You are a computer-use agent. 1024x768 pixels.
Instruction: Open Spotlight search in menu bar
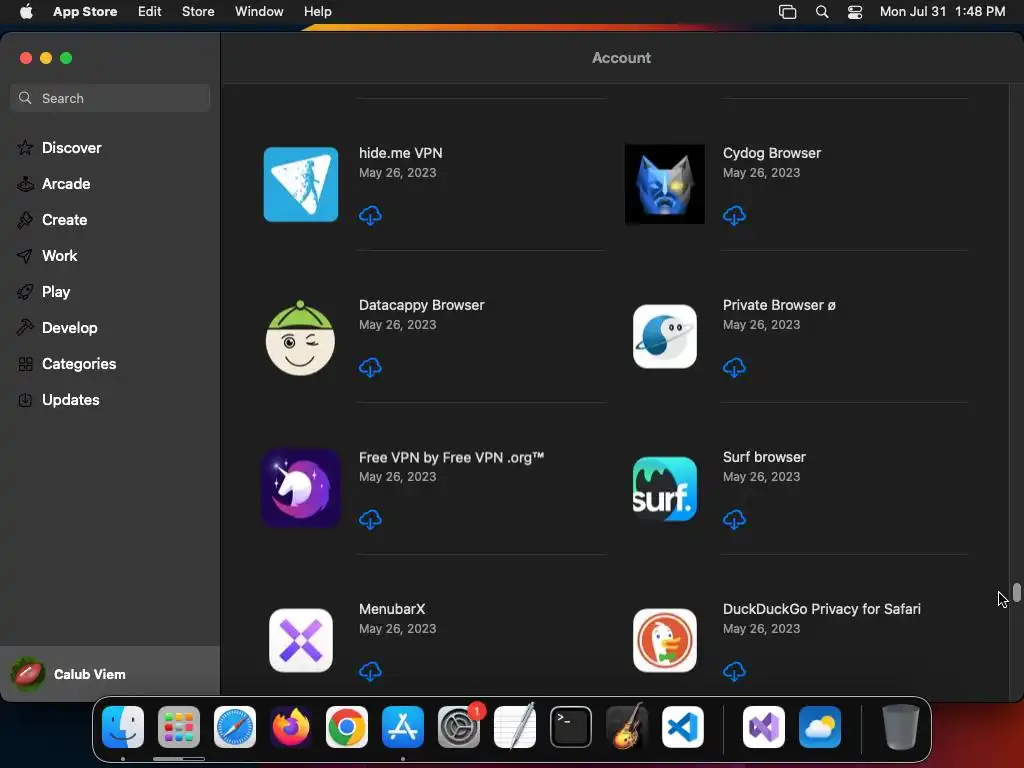pyautogui.click(x=822, y=12)
